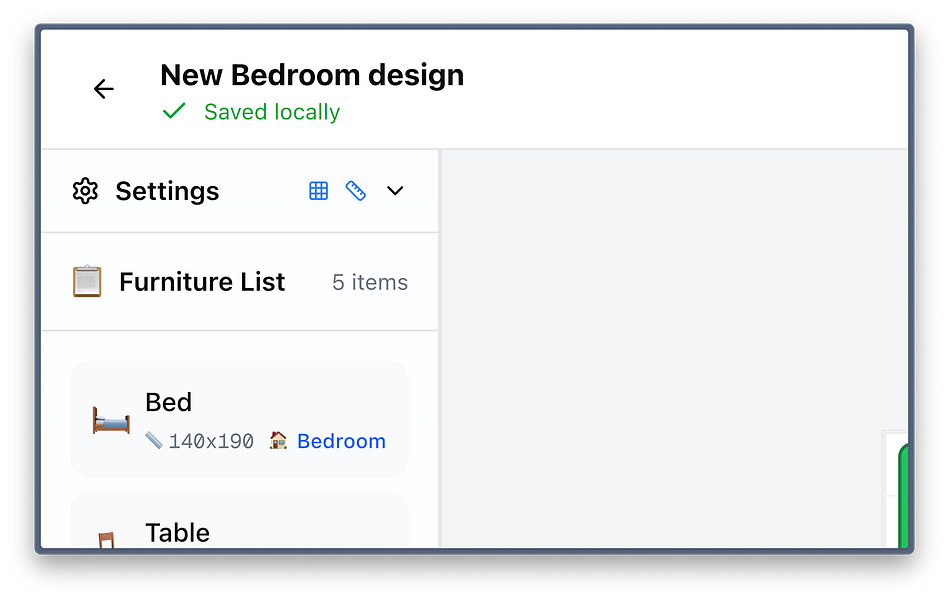Toggle the ruler measurement icon in Settings
949x600 pixels.
pos(355,191)
